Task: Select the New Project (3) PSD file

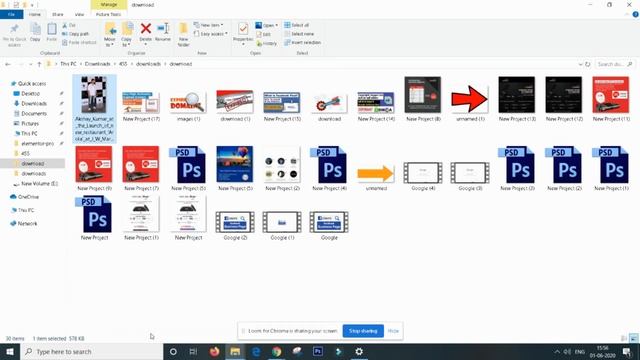Action: [517, 165]
